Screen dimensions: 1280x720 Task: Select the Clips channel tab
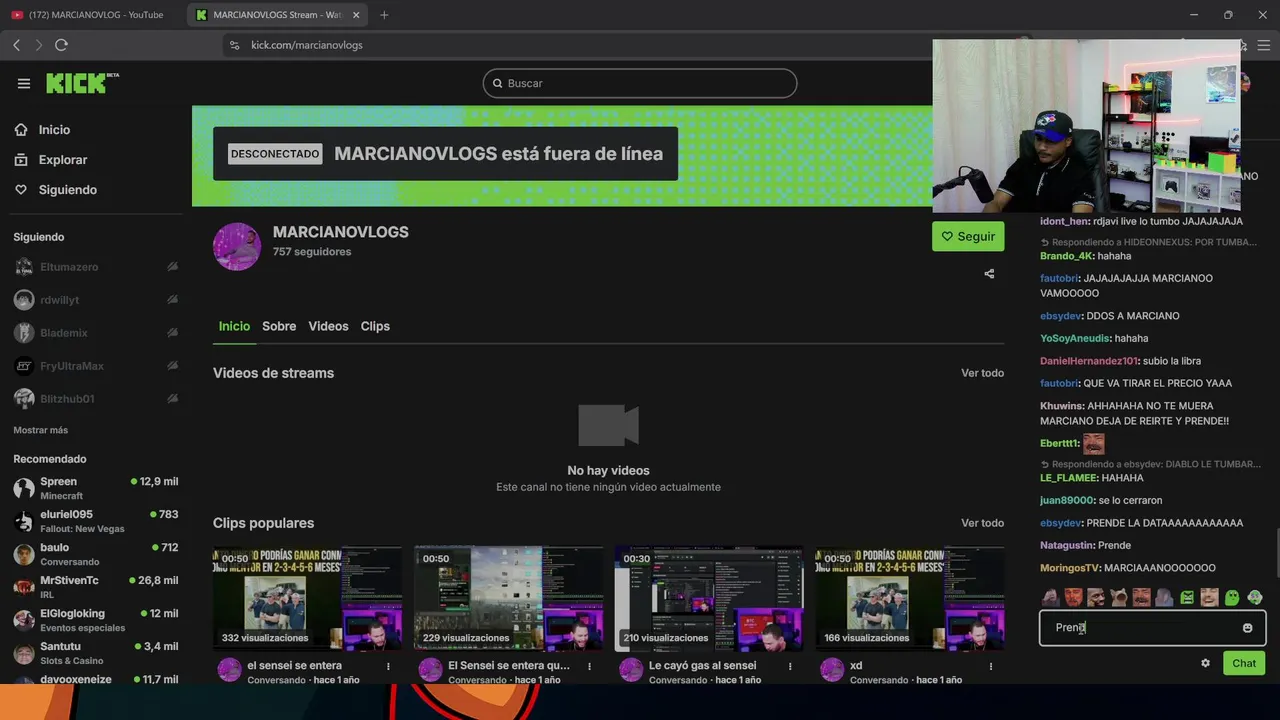(x=375, y=326)
